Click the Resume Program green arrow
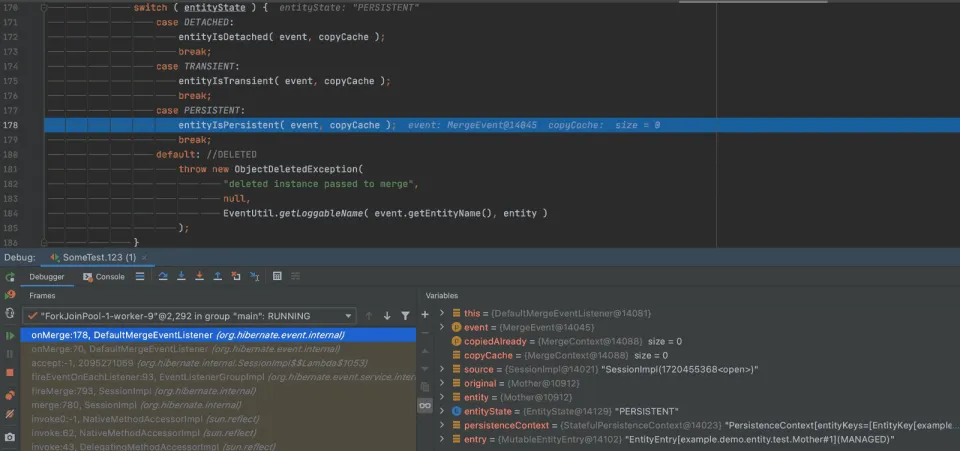 (10, 336)
